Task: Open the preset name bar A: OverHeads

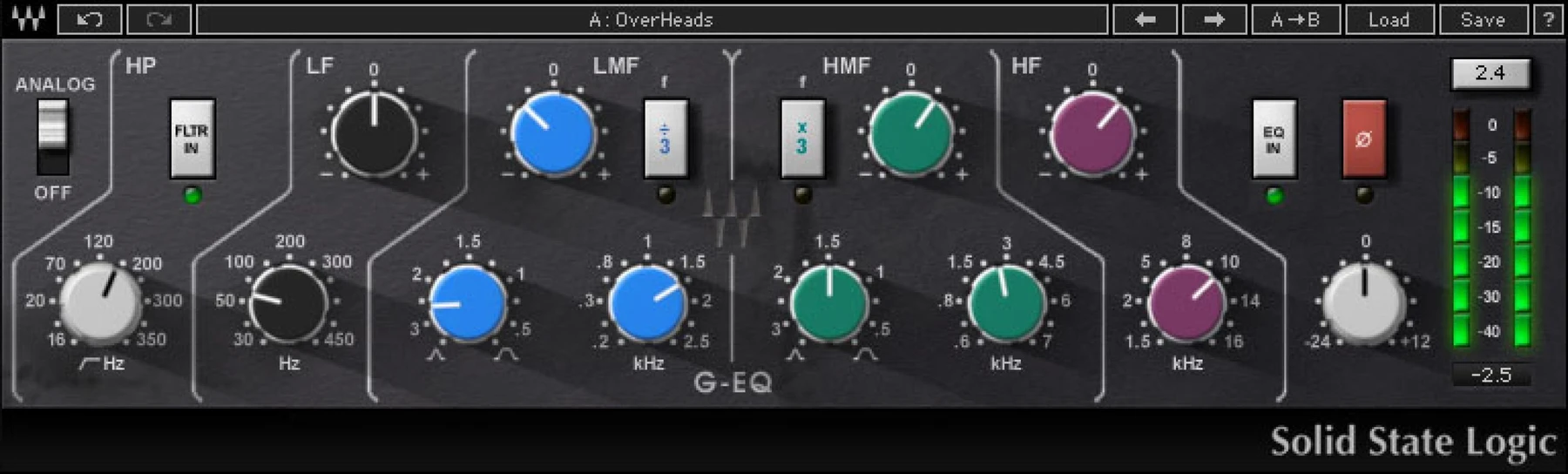Action: pos(652,19)
